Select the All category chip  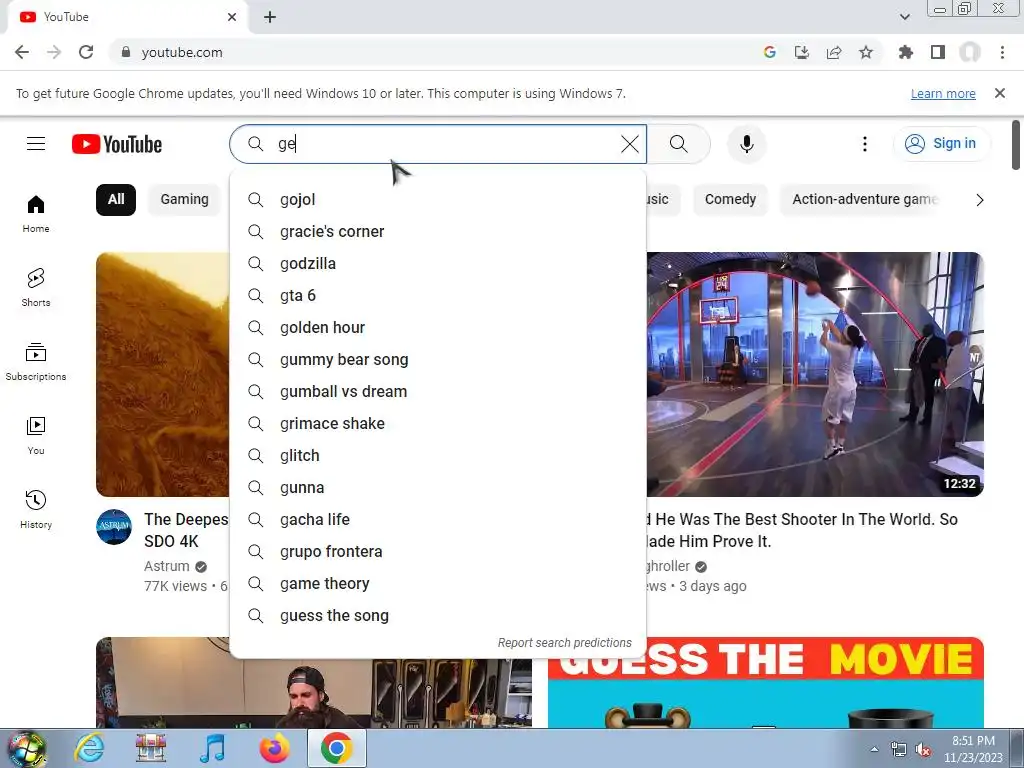coord(116,199)
